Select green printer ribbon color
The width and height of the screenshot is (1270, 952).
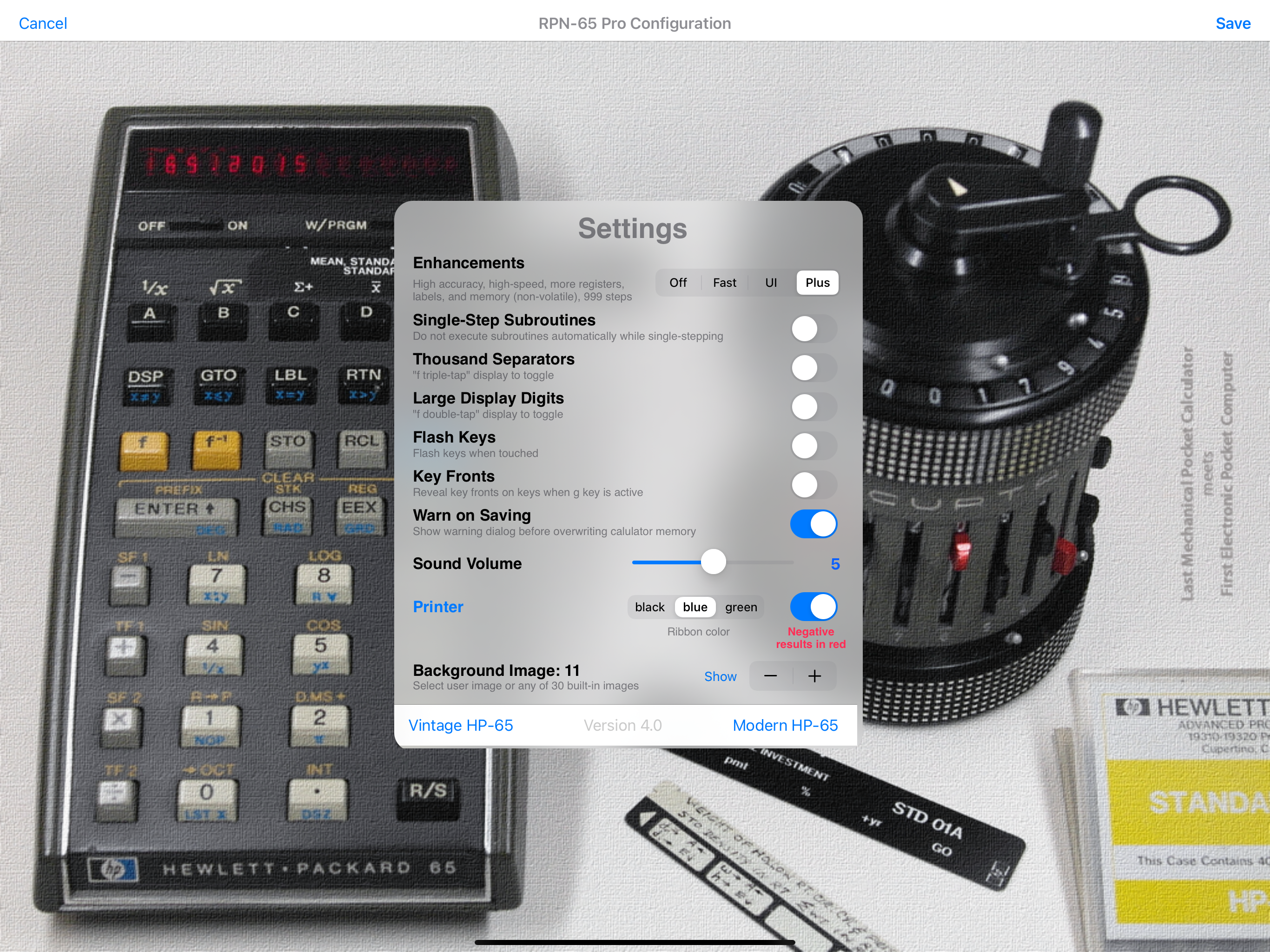741,607
